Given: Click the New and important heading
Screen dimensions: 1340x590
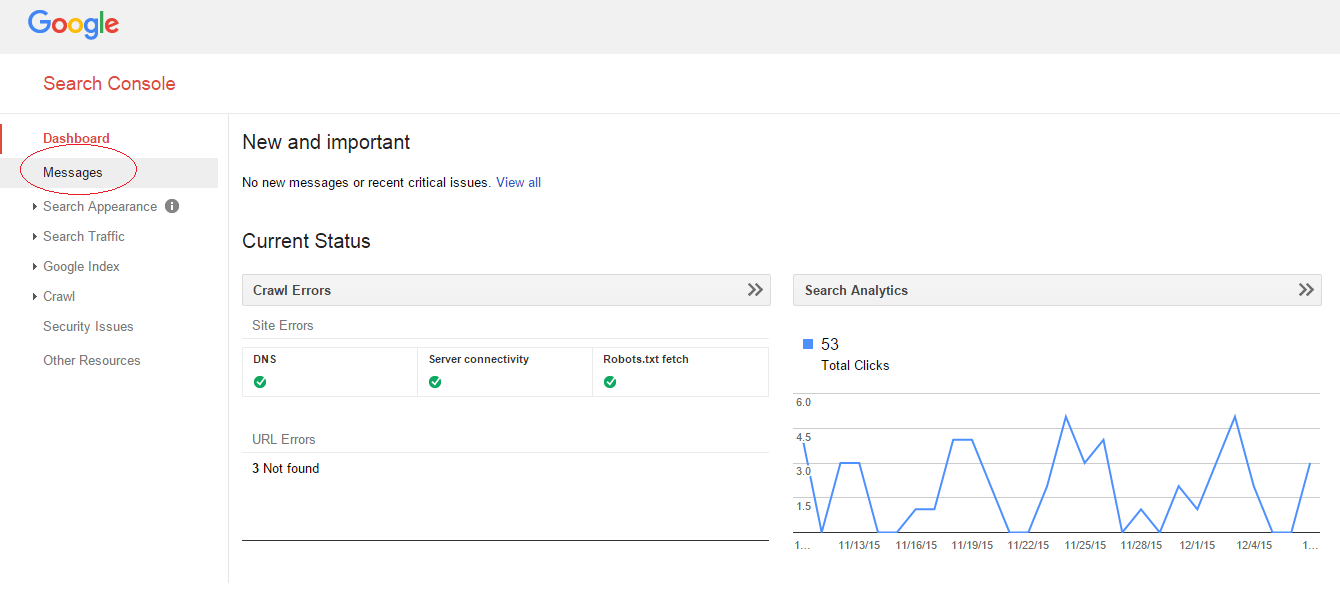Looking at the screenshot, I should (326, 142).
